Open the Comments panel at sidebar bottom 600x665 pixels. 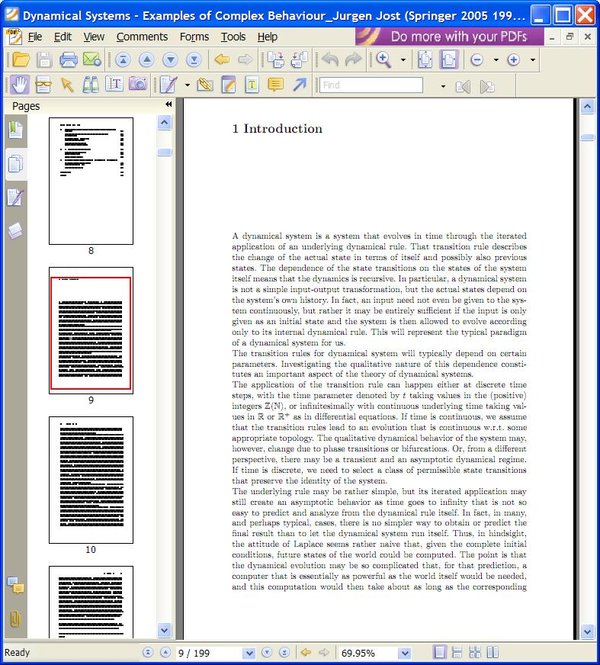pos(16,586)
